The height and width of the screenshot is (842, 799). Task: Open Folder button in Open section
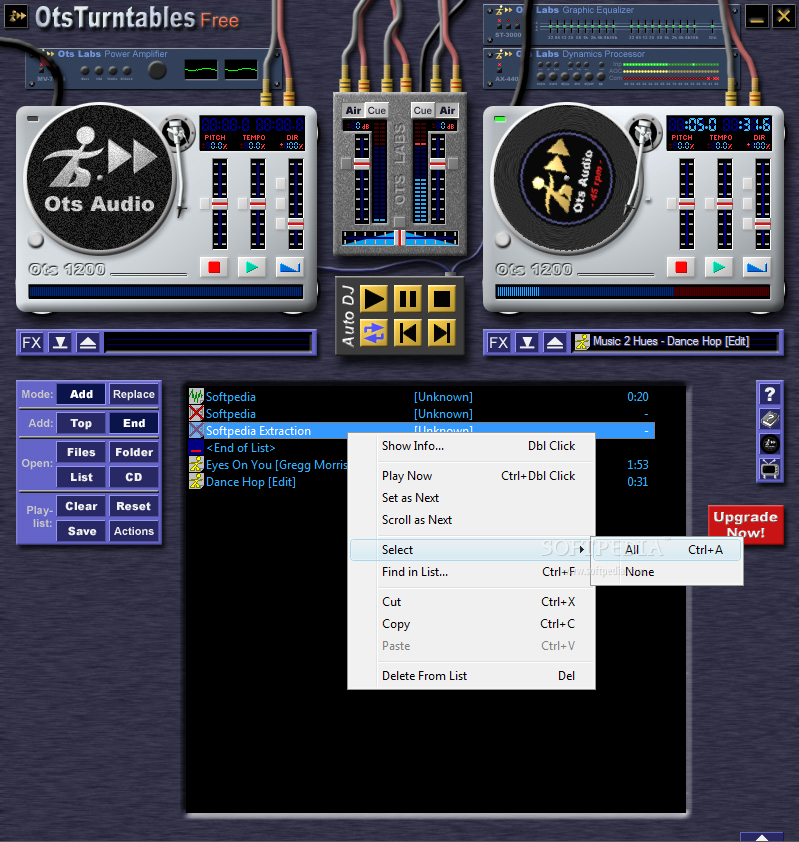134,452
